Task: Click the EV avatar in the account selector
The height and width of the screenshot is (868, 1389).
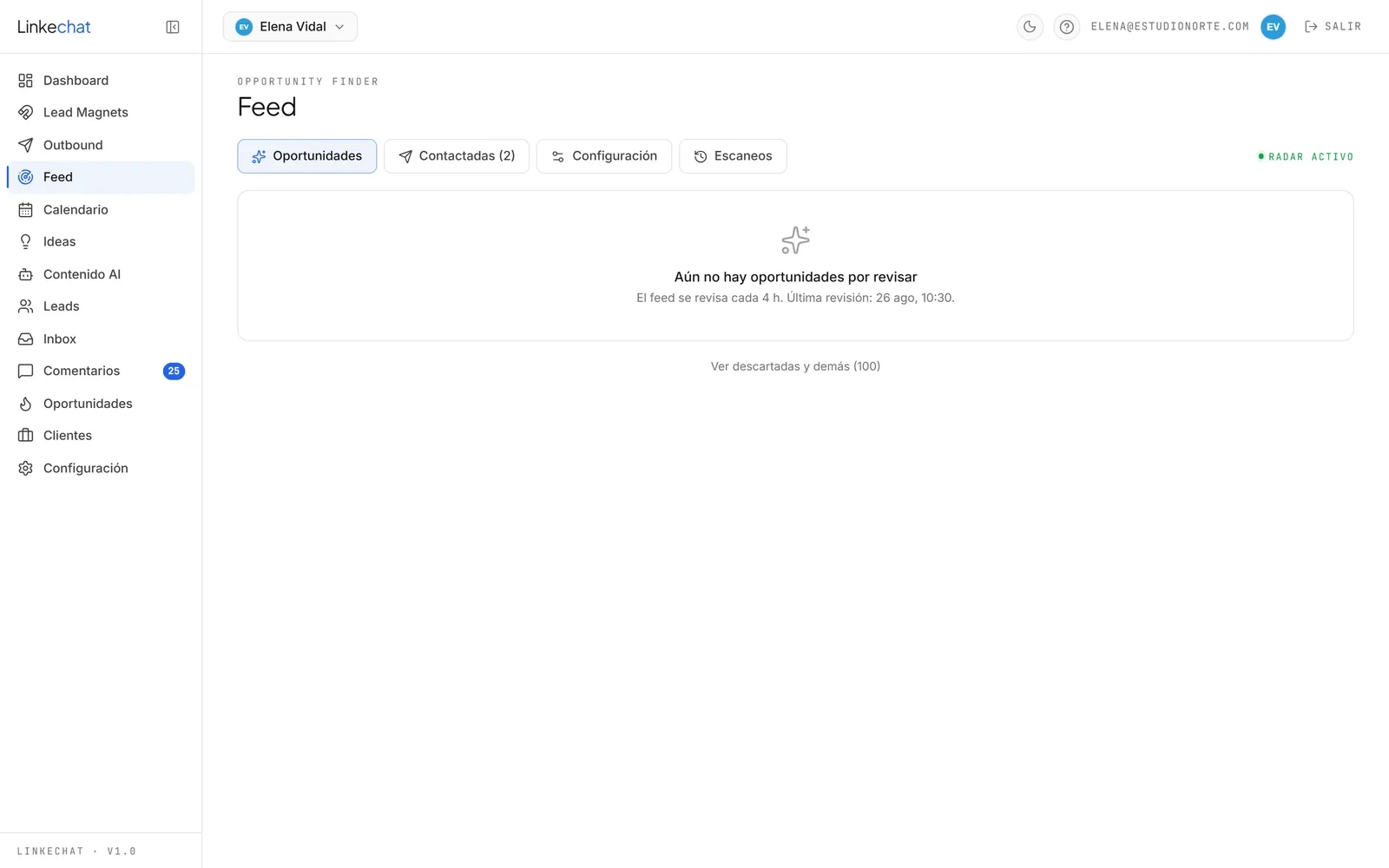Action: [x=244, y=27]
